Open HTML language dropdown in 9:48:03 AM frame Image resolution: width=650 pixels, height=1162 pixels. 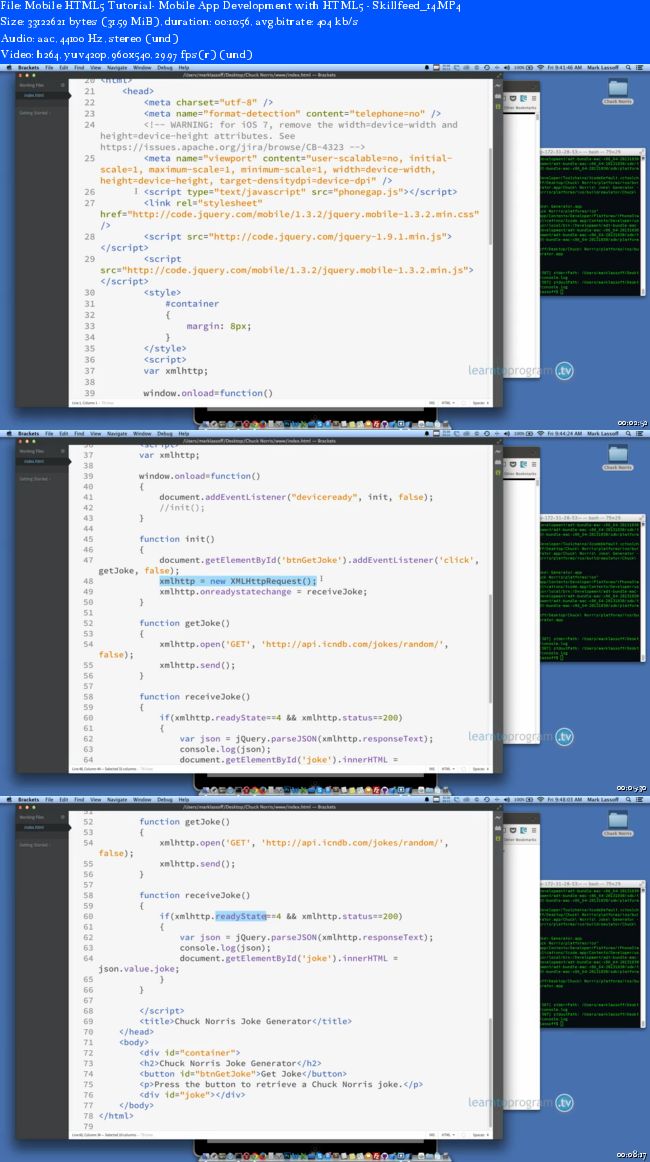point(447,1135)
